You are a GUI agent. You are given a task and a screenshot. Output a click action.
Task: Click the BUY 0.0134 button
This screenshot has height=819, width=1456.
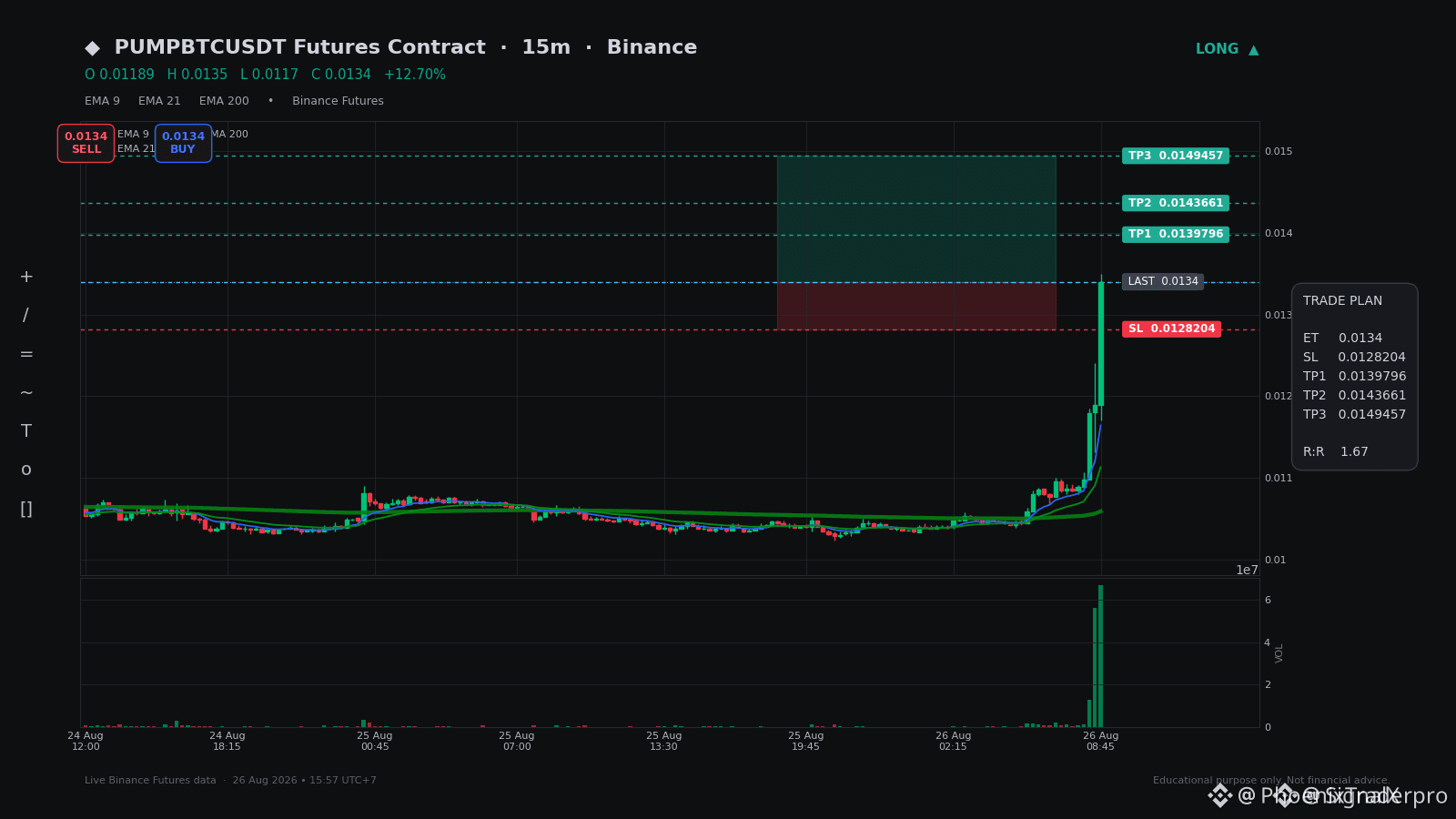(x=183, y=143)
